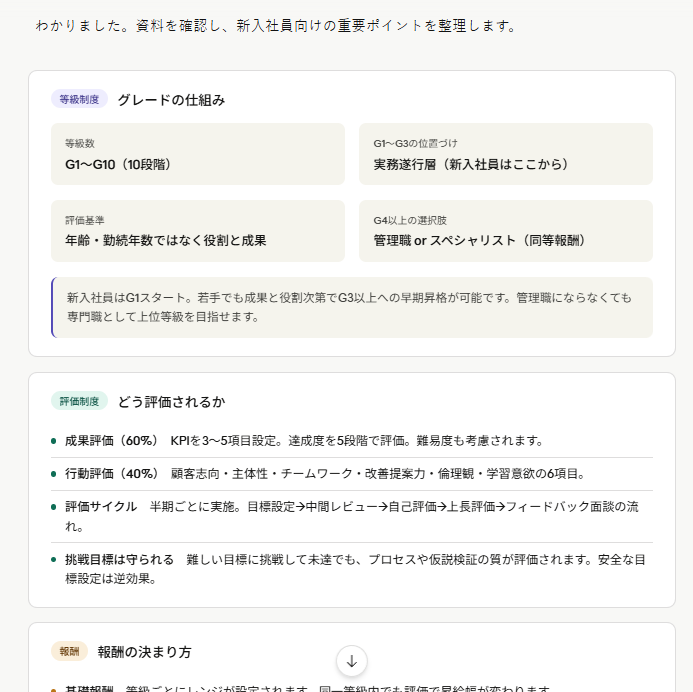This screenshot has height=692, width=693.
Task: Click the green bullet beside 行動評価（40%）
Action: point(54,474)
